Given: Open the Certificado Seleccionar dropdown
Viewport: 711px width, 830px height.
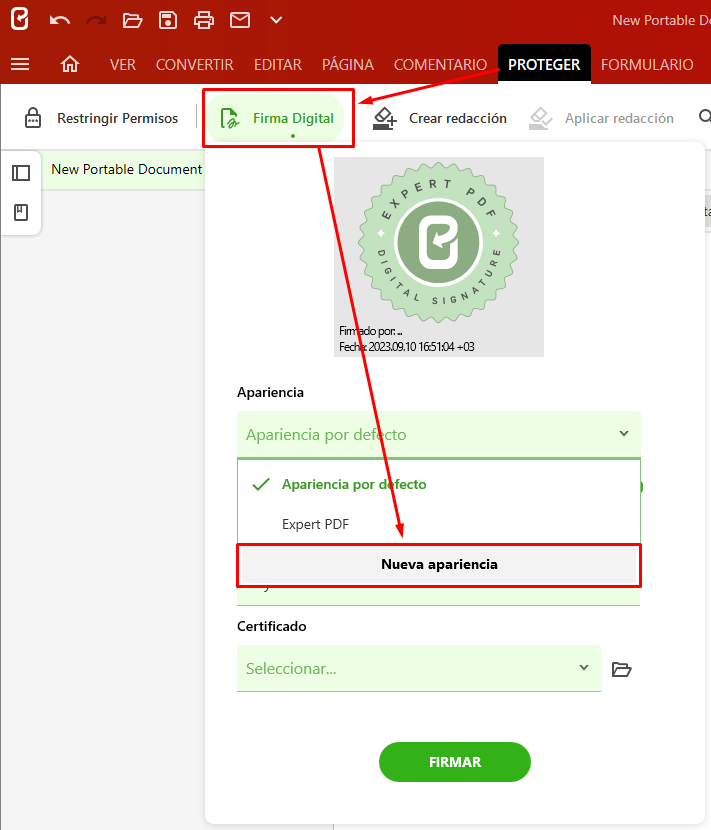Looking at the screenshot, I should 419,668.
